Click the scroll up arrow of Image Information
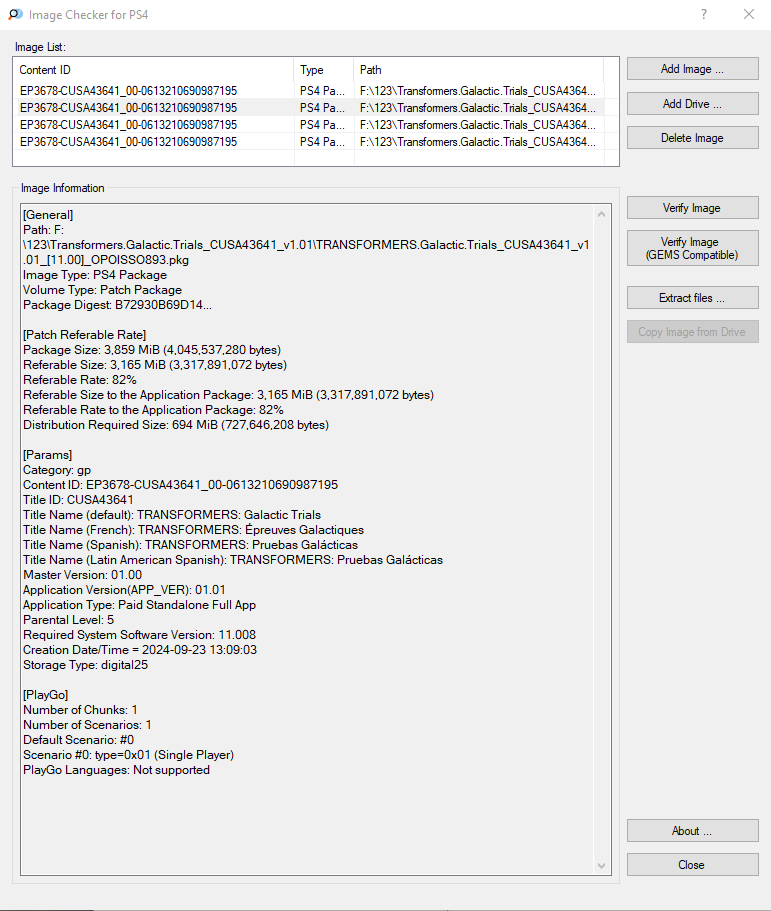The height and width of the screenshot is (911, 771). (x=601, y=214)
